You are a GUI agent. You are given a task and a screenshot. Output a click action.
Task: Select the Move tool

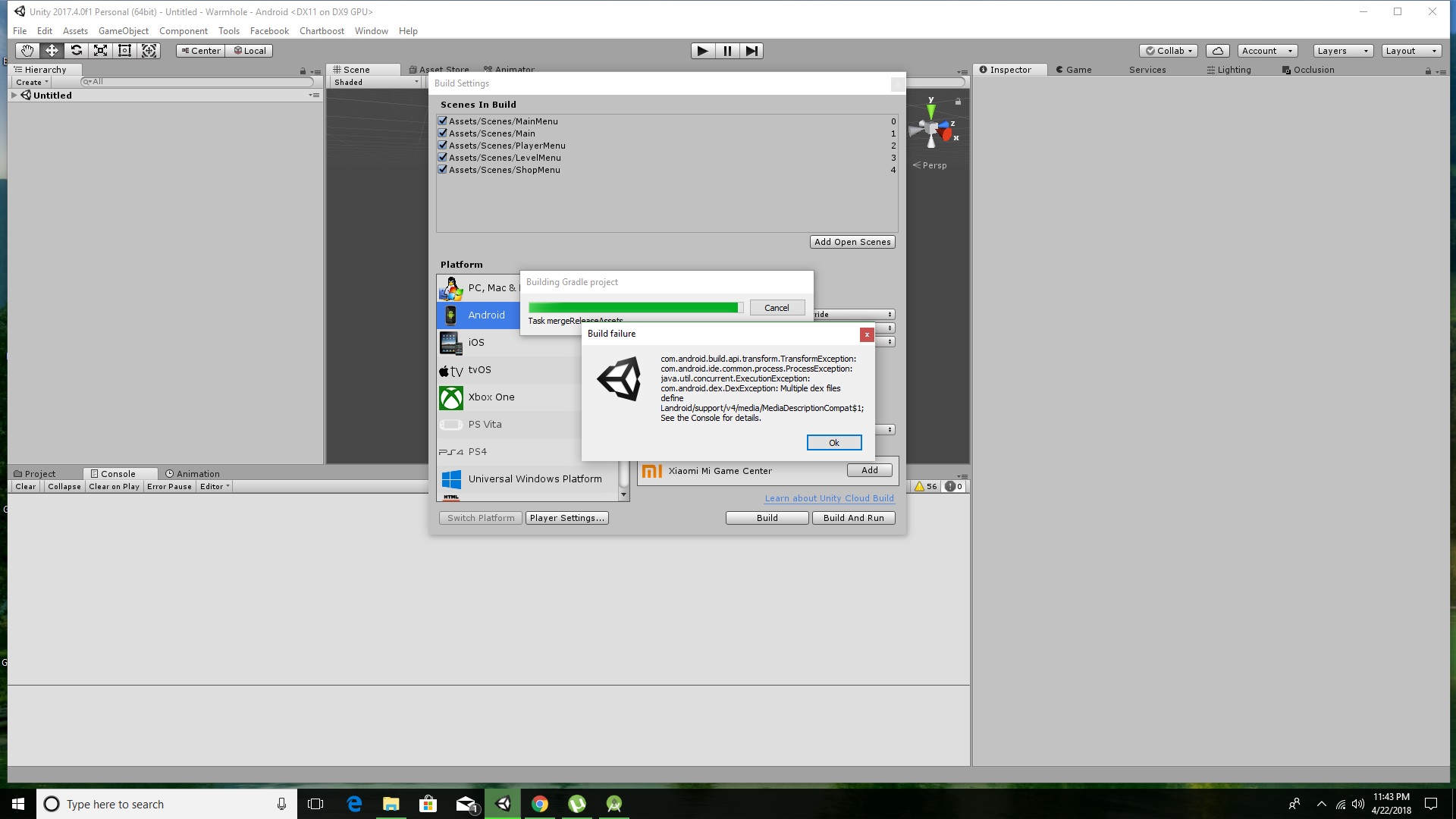(x=52, y=51)
